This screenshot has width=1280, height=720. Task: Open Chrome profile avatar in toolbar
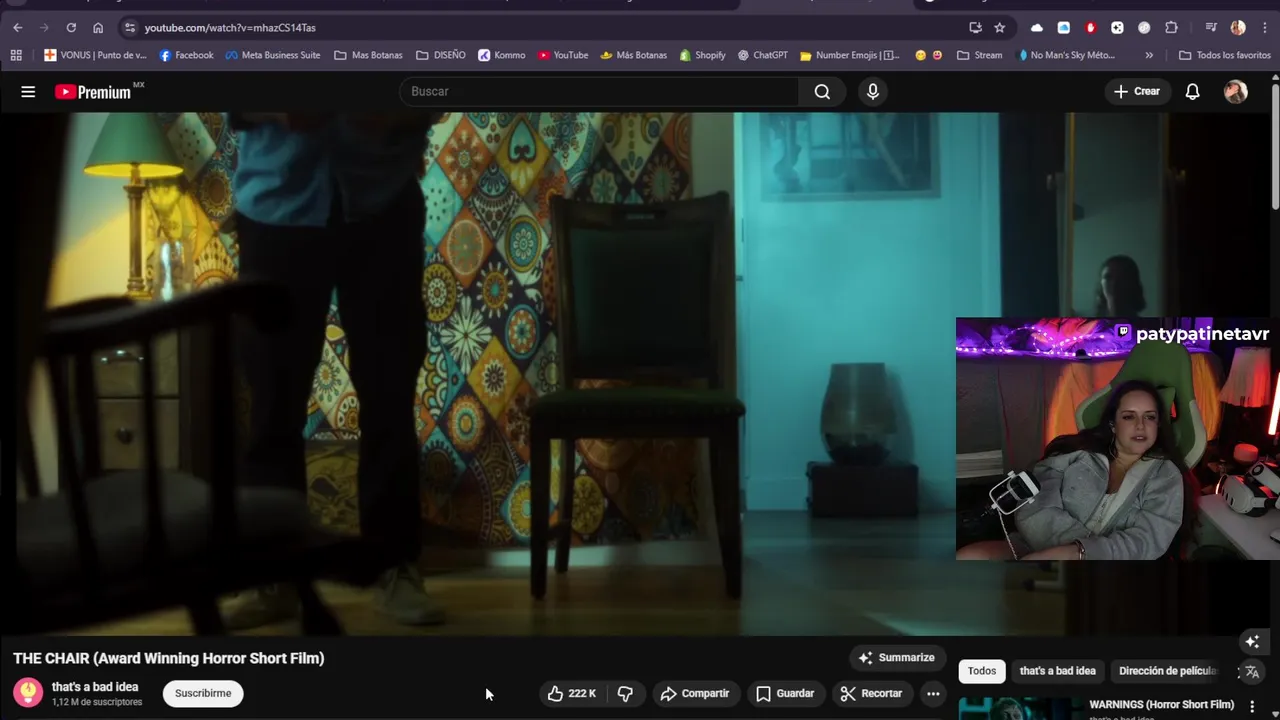(x=1238, y=28)
